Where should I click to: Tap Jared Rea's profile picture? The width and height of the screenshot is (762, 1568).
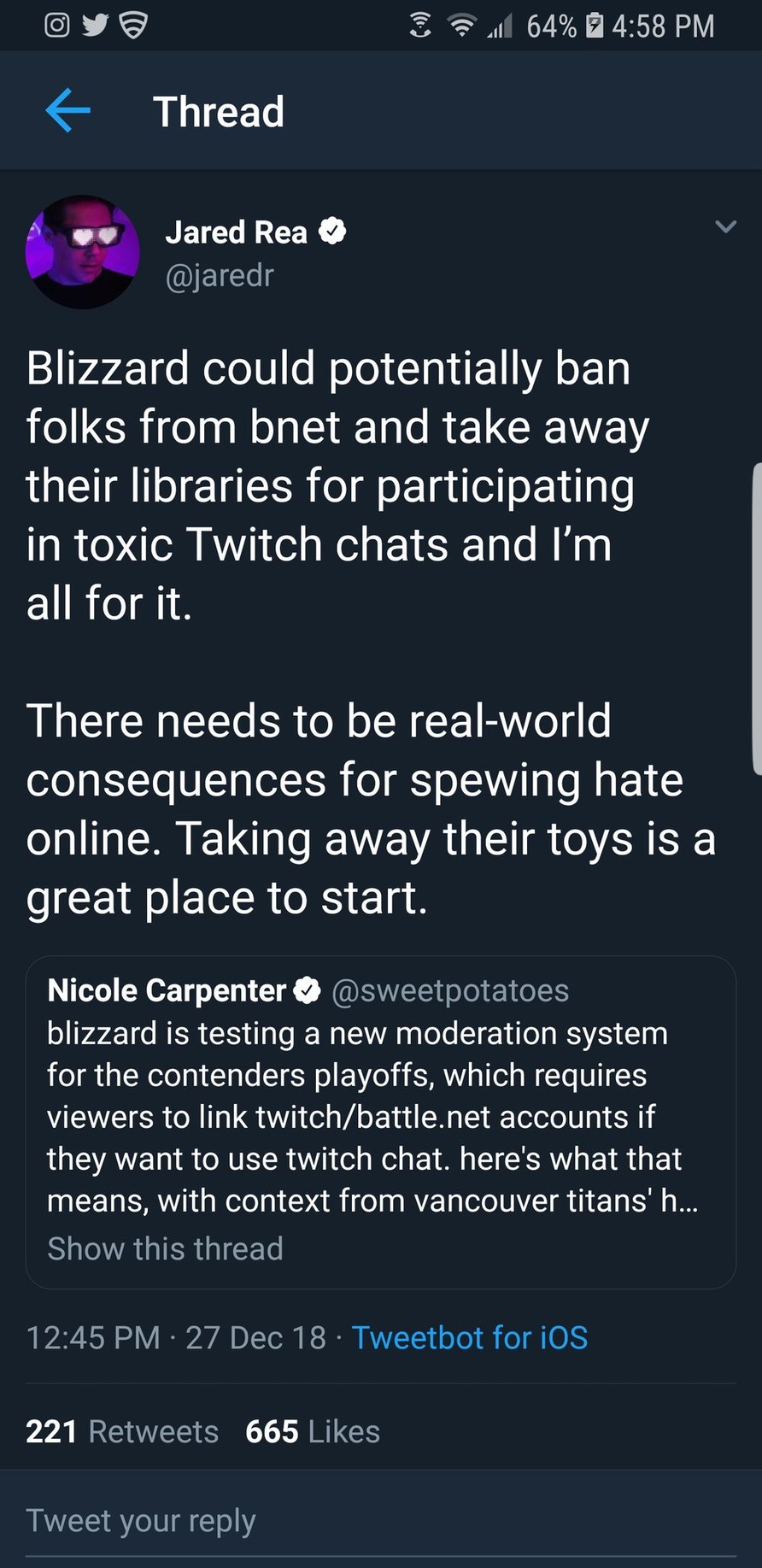[82, 252]
